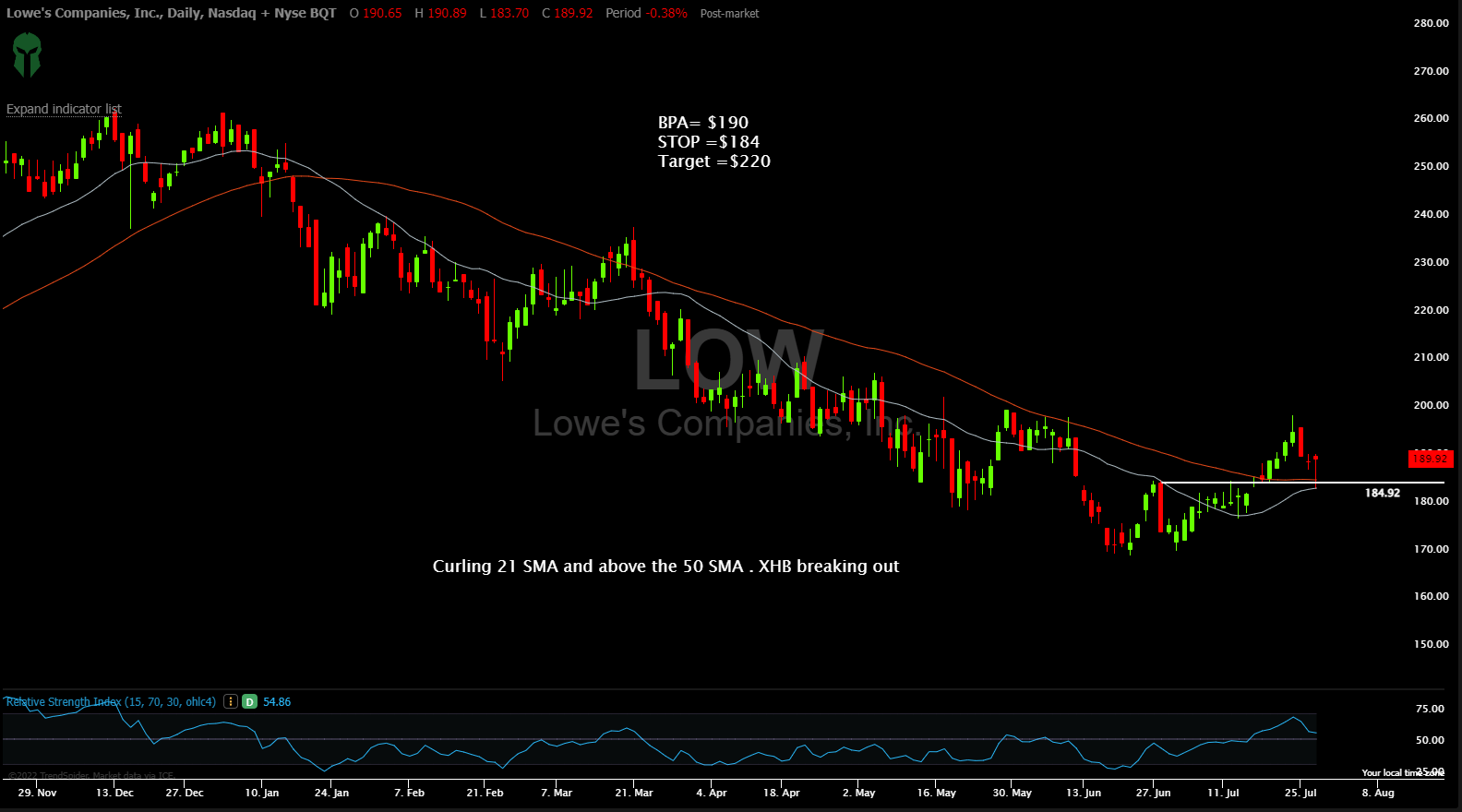
Task: Click the Post-market status label
Action: tap(729, 14)
